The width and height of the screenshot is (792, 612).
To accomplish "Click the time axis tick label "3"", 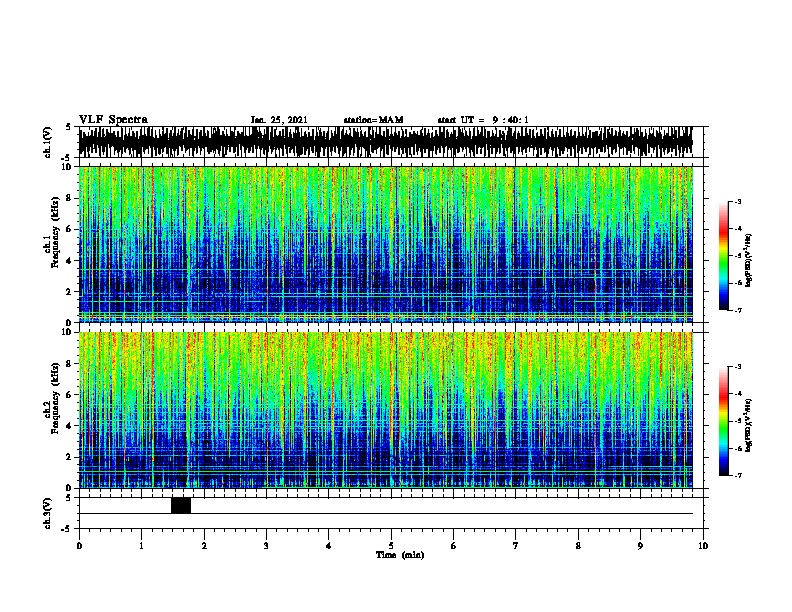I will click(266, 546).
